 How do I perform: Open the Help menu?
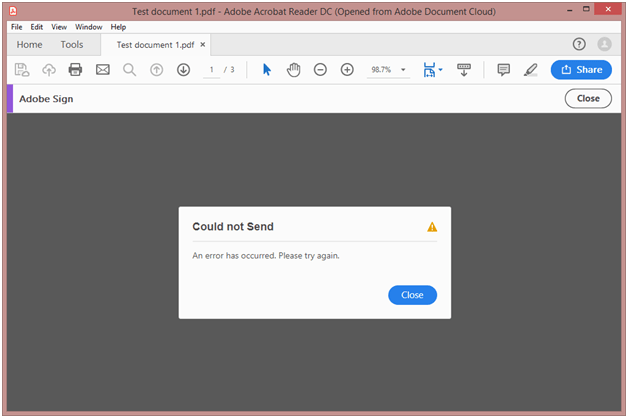click(118, 27)
